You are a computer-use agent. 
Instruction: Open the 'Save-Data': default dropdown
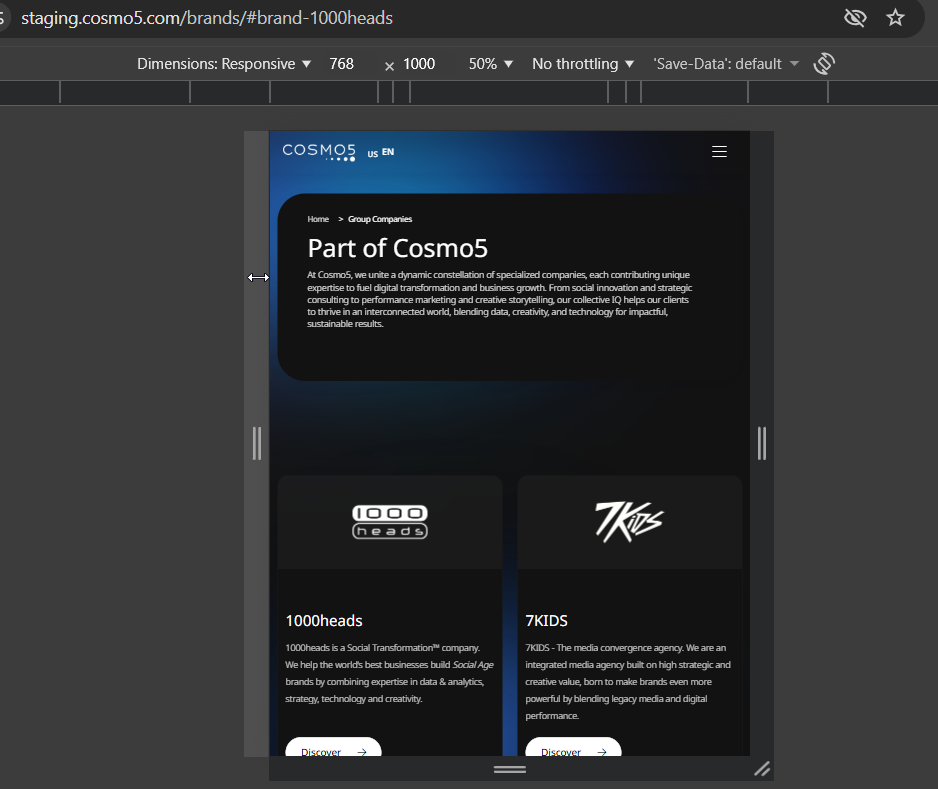coord(726,64)
